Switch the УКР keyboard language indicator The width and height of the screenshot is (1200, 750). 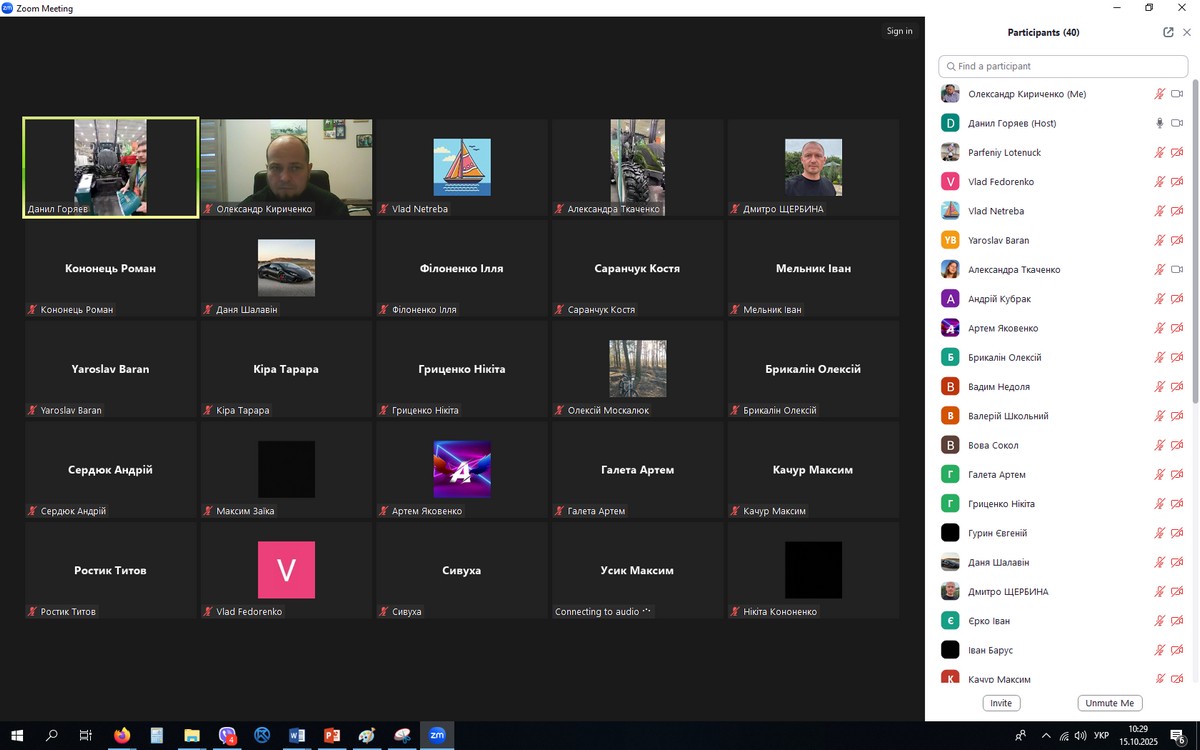click(1101, 736)
